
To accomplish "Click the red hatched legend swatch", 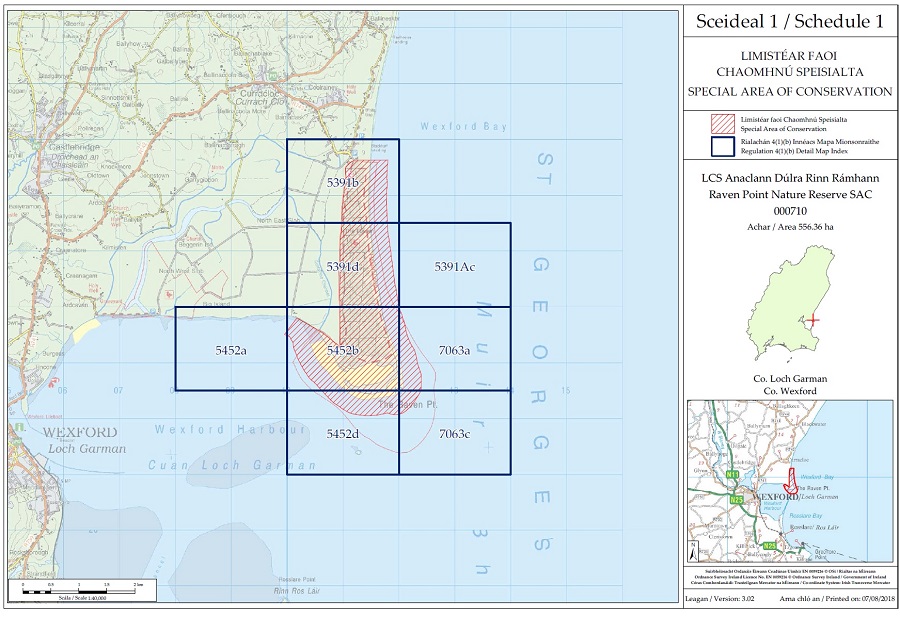I will pyautogui.click(x=723, y=124).
